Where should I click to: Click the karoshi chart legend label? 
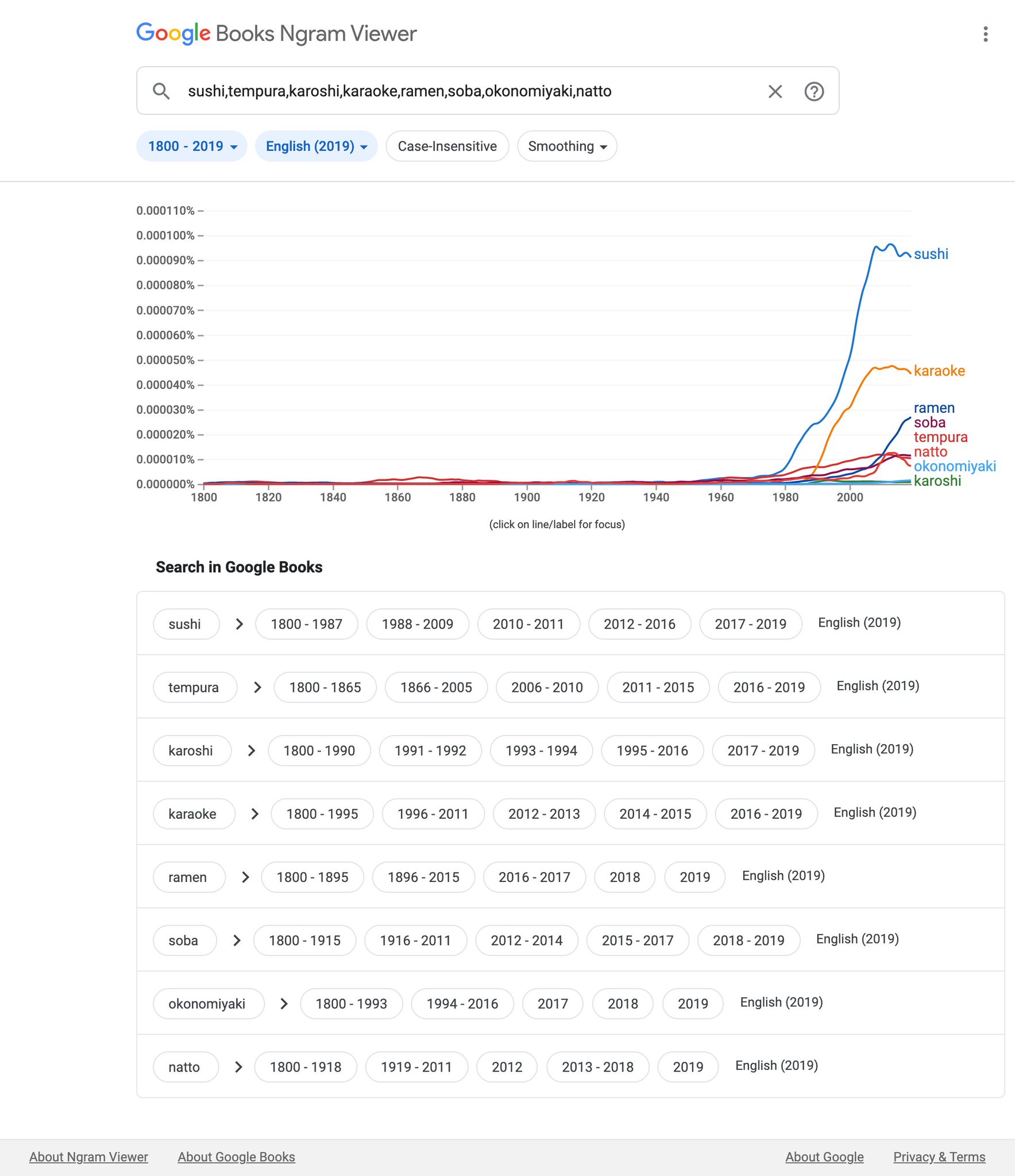click(937, 481)
